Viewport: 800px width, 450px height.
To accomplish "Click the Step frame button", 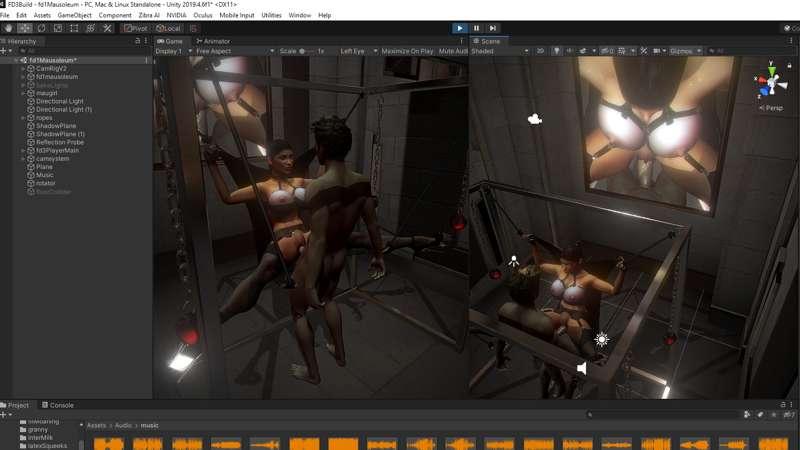I will click(x=492, y=28).
